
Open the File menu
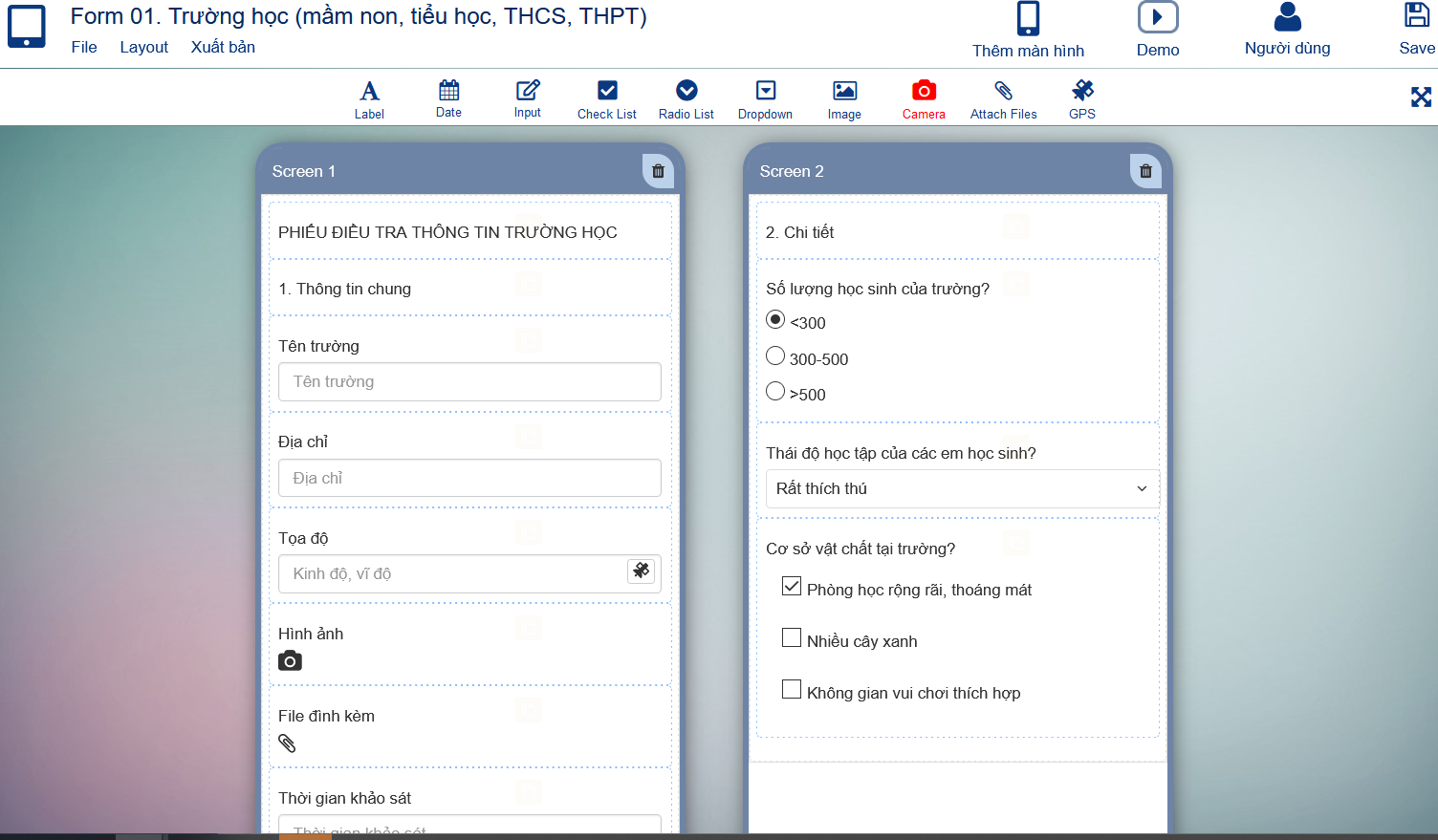coord(84,47)
